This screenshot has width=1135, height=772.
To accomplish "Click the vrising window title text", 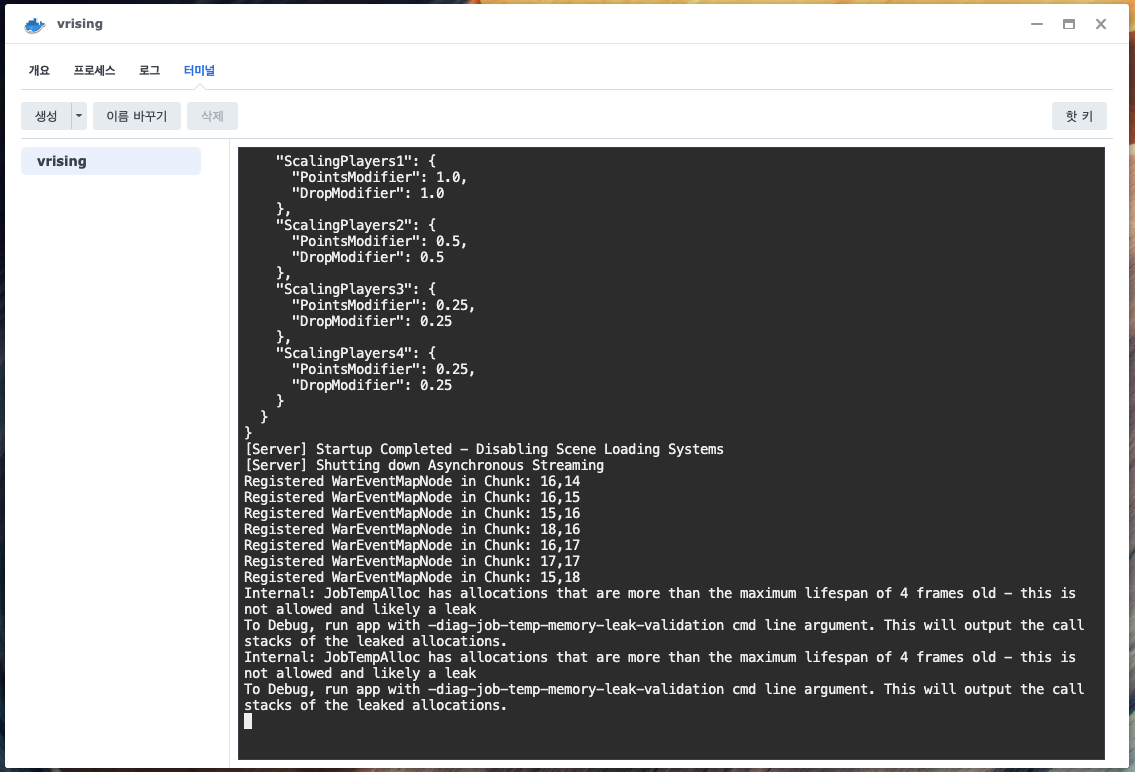I will 80,24.
